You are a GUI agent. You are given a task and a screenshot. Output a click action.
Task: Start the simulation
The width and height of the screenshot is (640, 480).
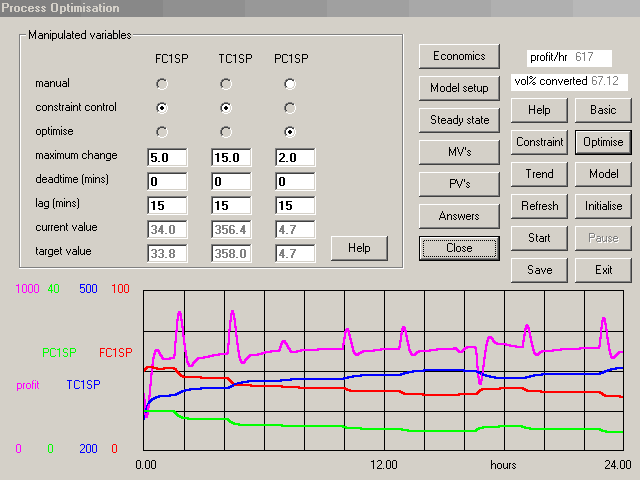click(x=539, y=238)
